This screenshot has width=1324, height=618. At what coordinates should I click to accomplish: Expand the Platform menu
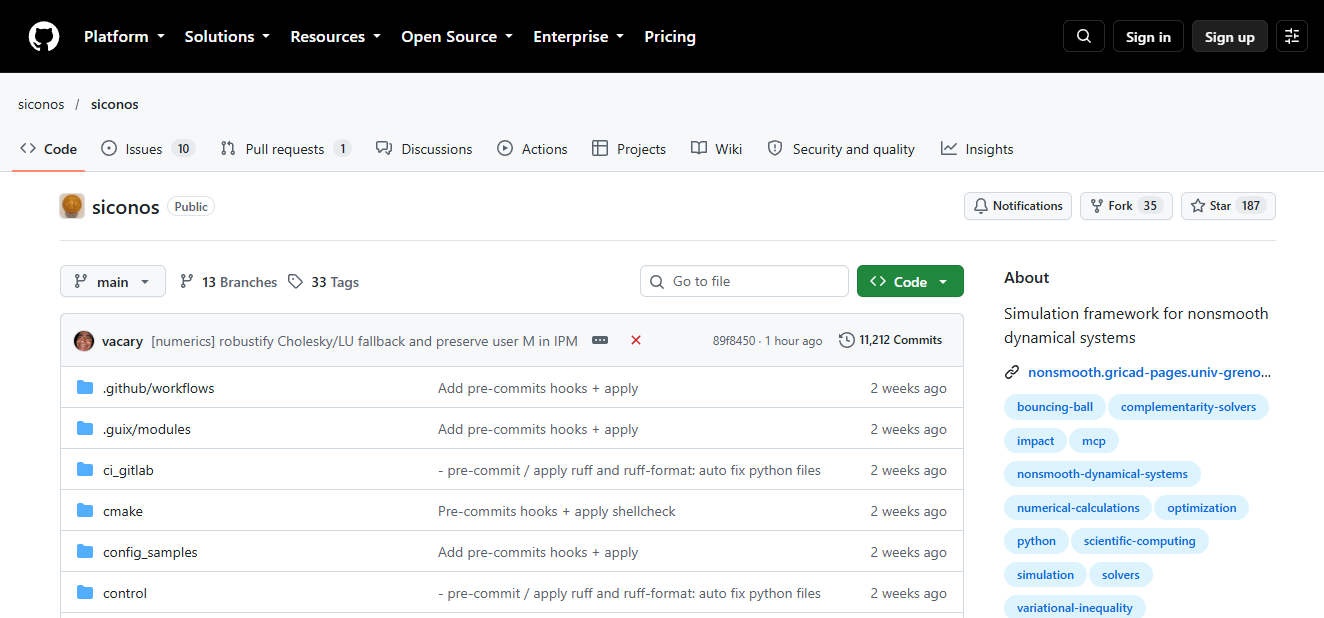126,37
